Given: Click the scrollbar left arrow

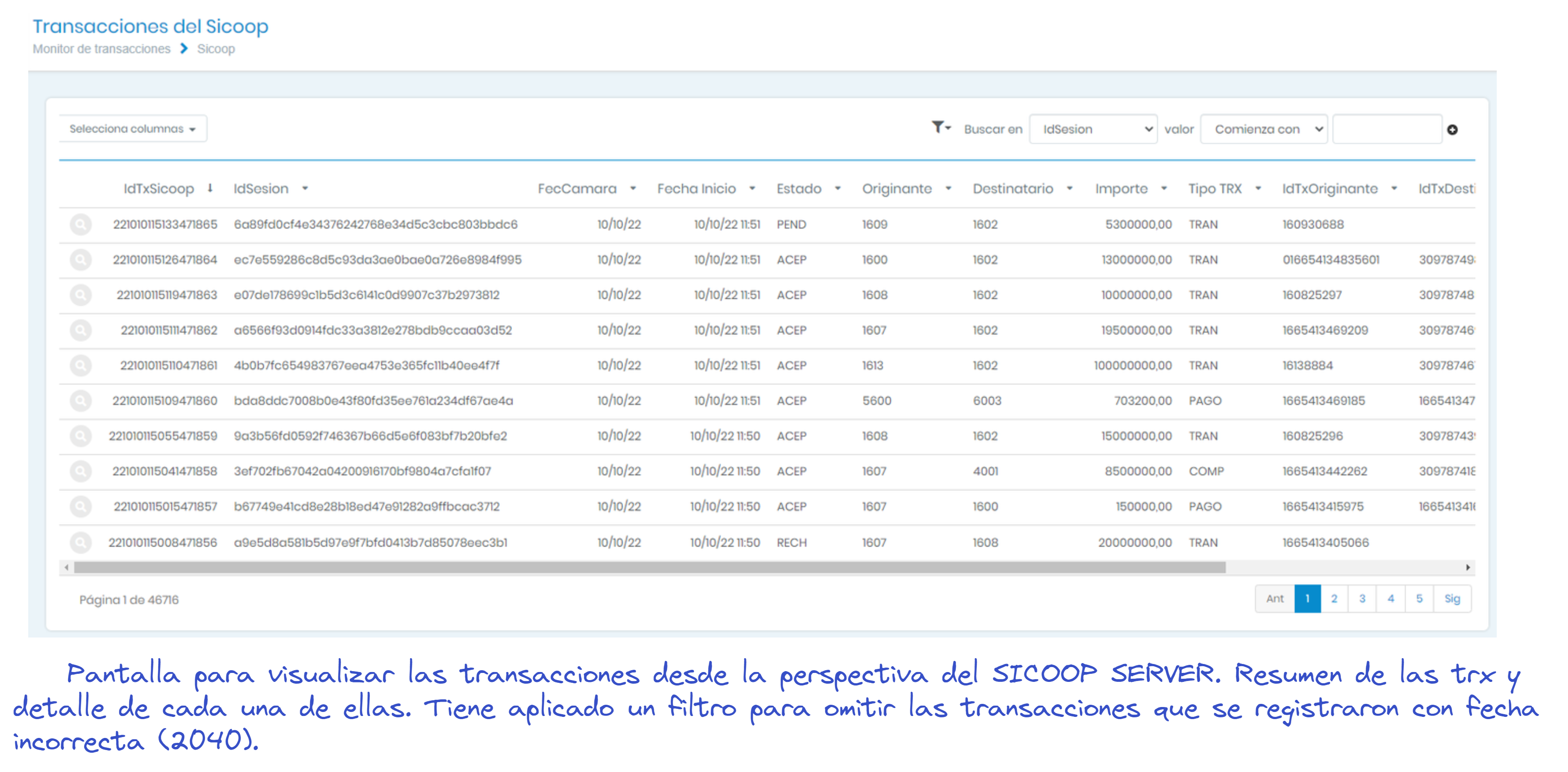Looking at the screenshot, I should point(66,568).
